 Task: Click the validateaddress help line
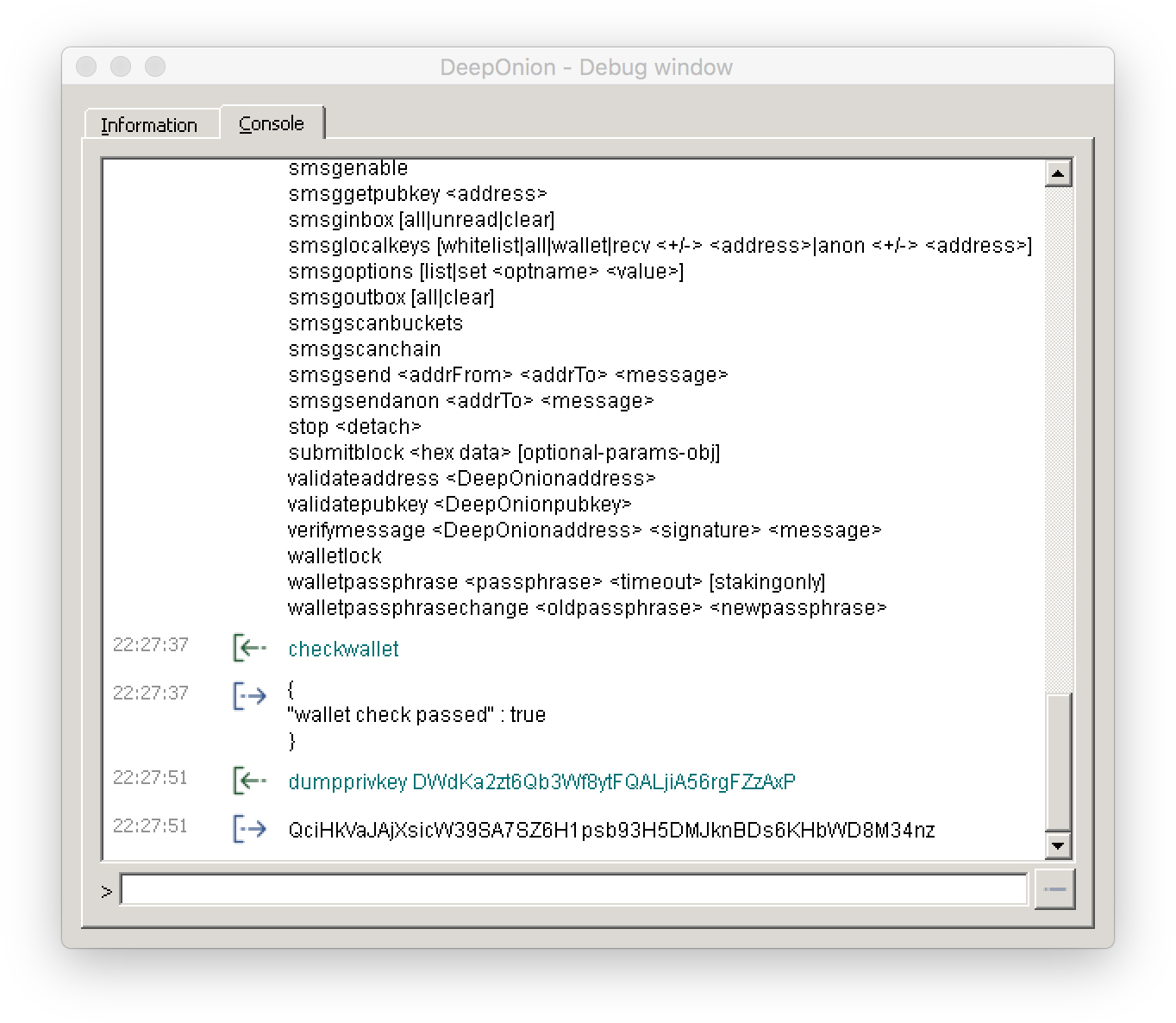click(x=472, y=478)
